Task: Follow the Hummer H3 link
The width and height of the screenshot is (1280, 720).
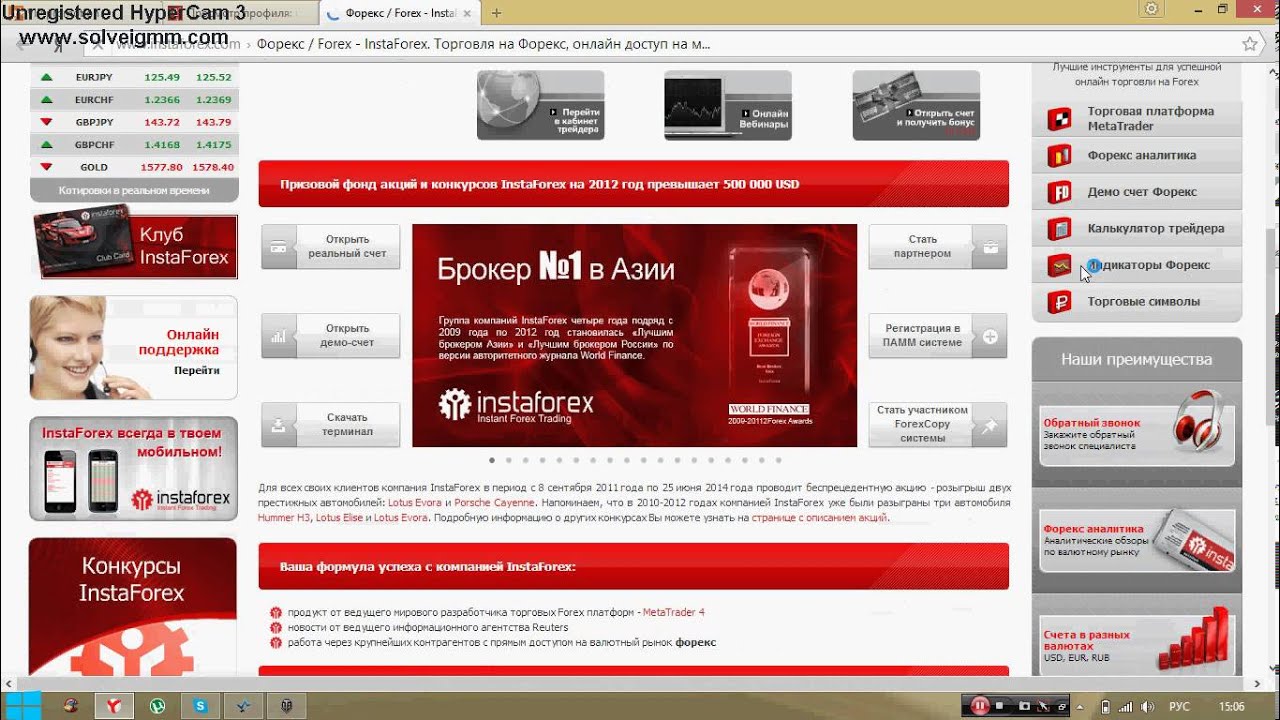Action: 283,518
